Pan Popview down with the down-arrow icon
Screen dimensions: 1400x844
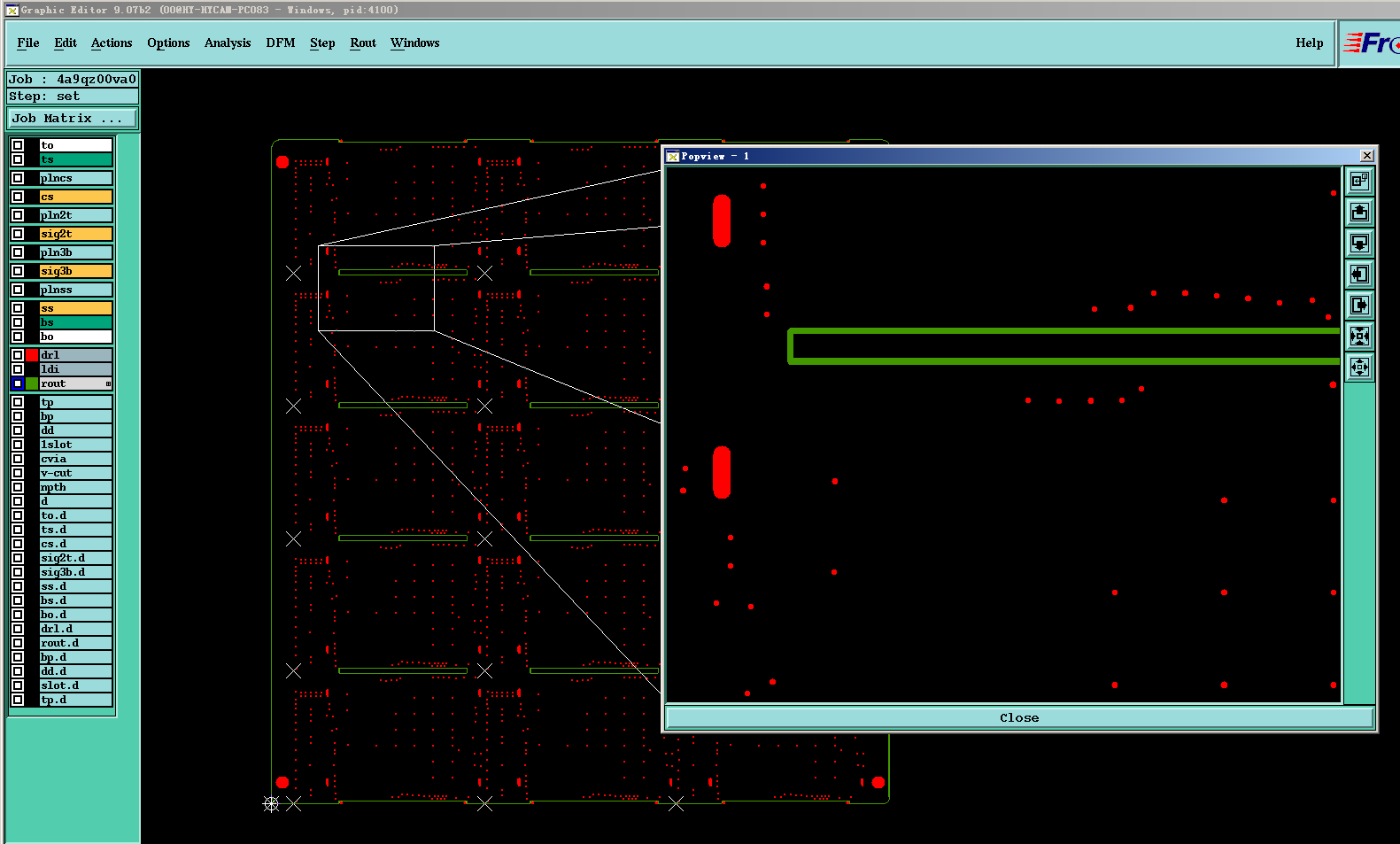pyautogui.click(x=1359, y=243)
